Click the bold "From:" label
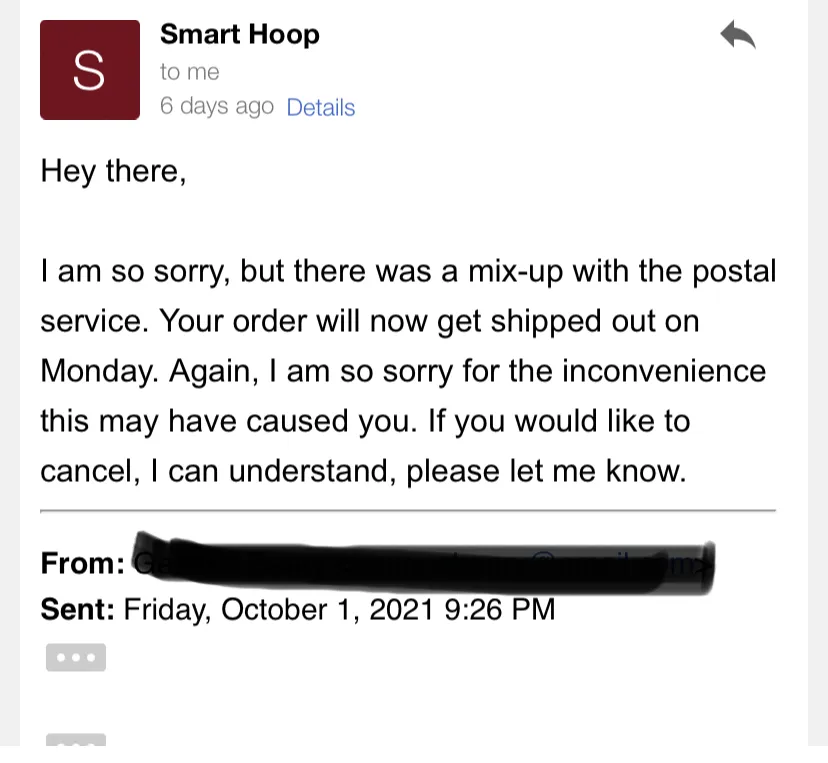The image size is (828, 763). point(83,563)
